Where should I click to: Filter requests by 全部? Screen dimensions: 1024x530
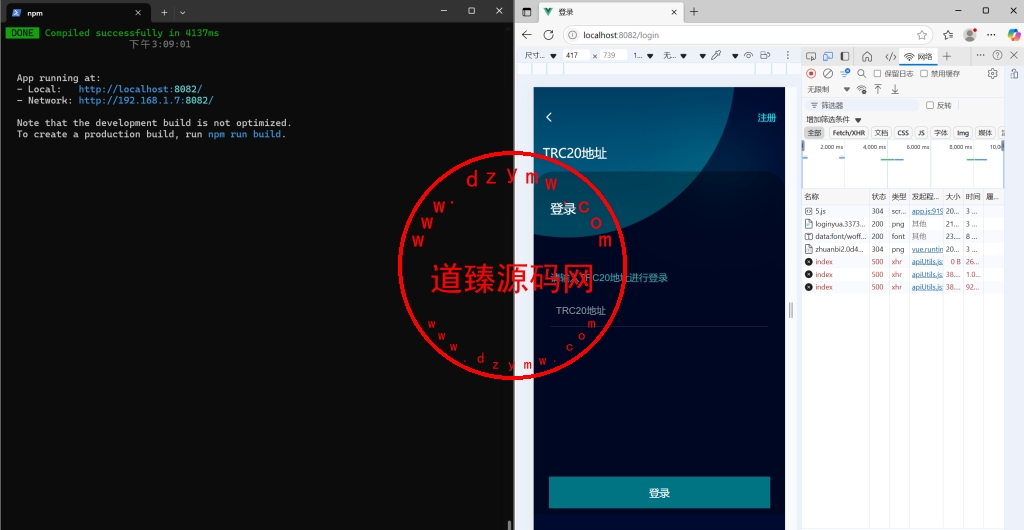814,132
